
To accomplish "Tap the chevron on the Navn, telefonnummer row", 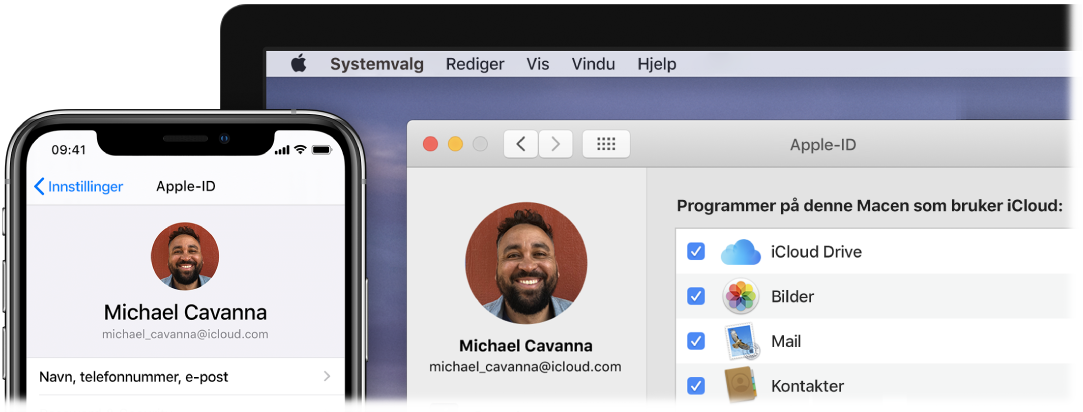I will (x=327, y=377).
